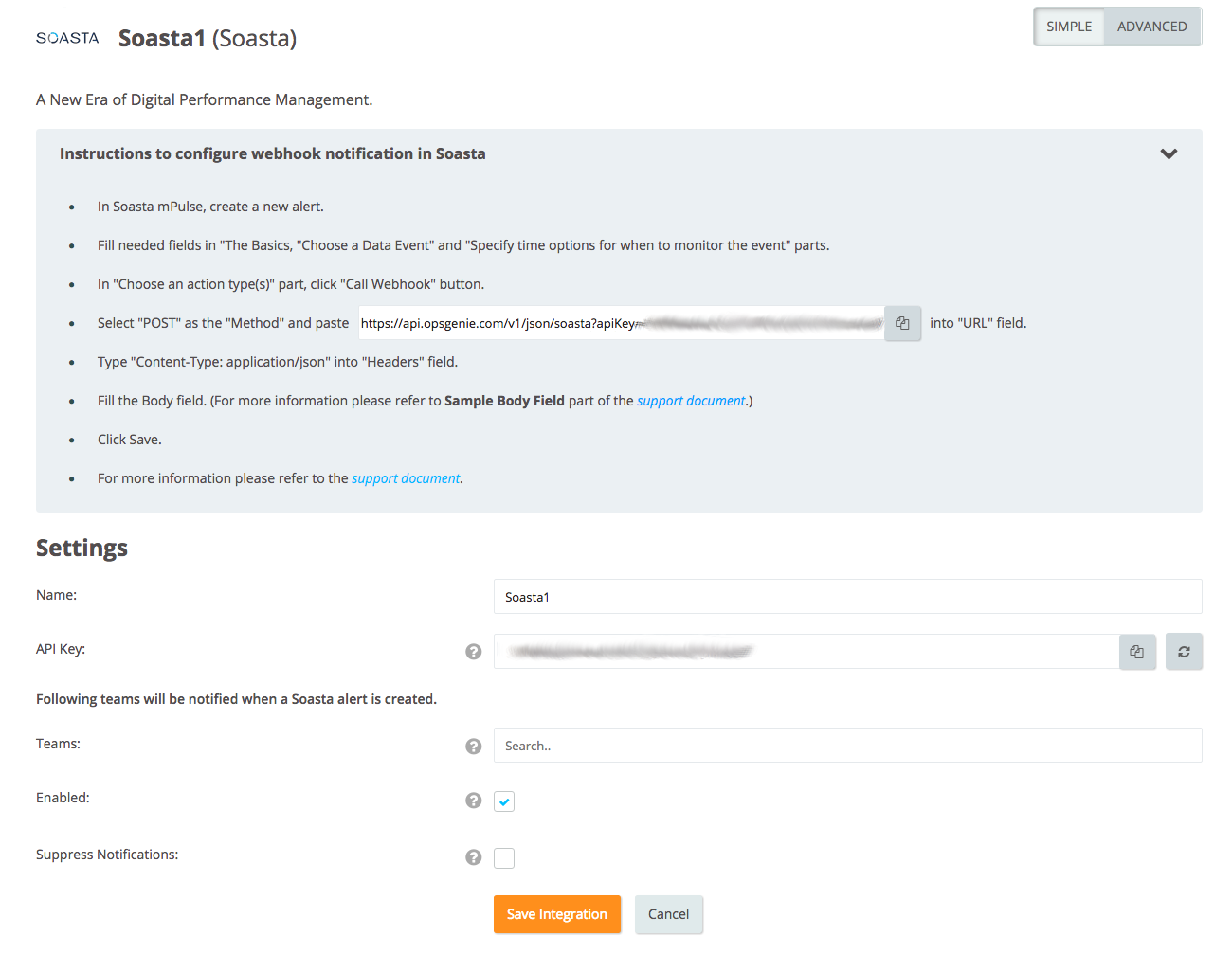This screenshot has width=1232, height=954.
Task: Click the 'In Soasta mPulse, create a new alert' line
Action: (x=210, y=207)
